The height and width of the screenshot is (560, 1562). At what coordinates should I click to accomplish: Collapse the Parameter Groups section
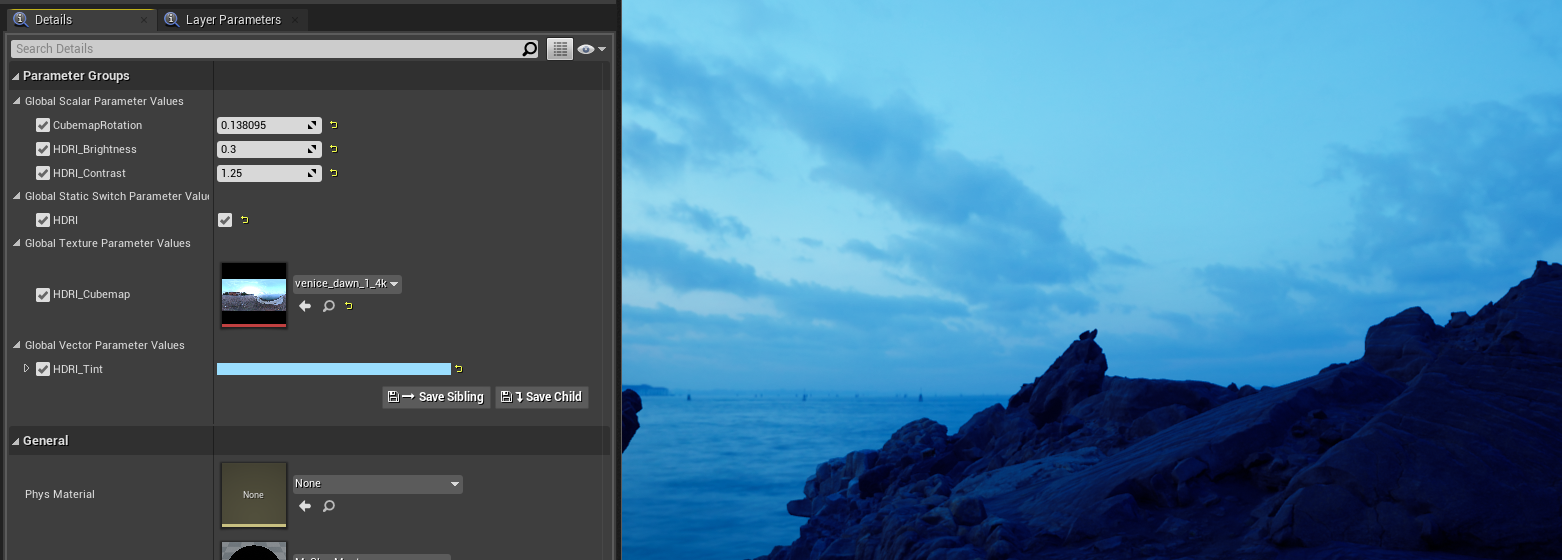pos(16,76)
